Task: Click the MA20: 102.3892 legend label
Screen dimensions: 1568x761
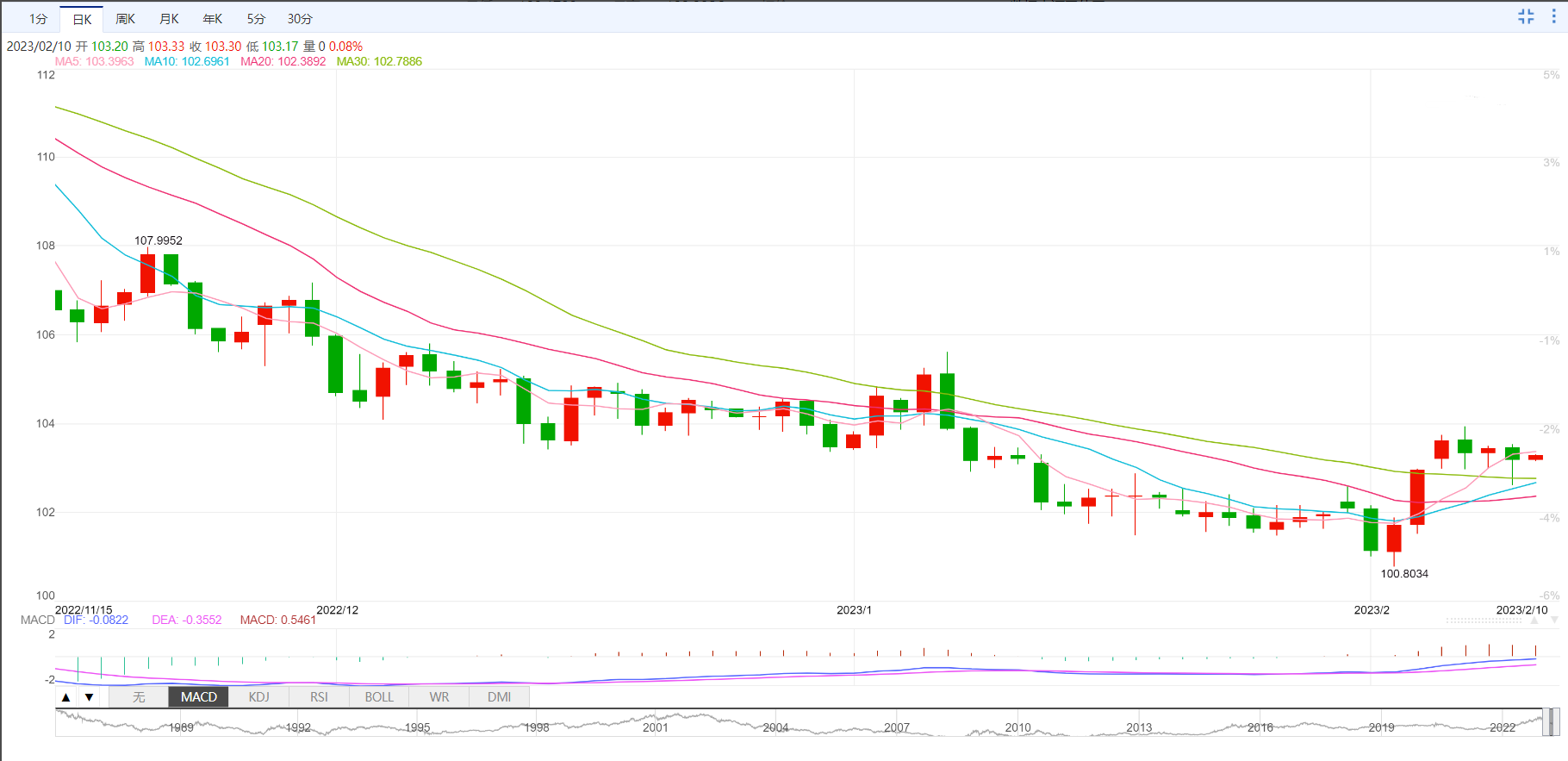Action: pyautogui.click(x=283, y=61)
